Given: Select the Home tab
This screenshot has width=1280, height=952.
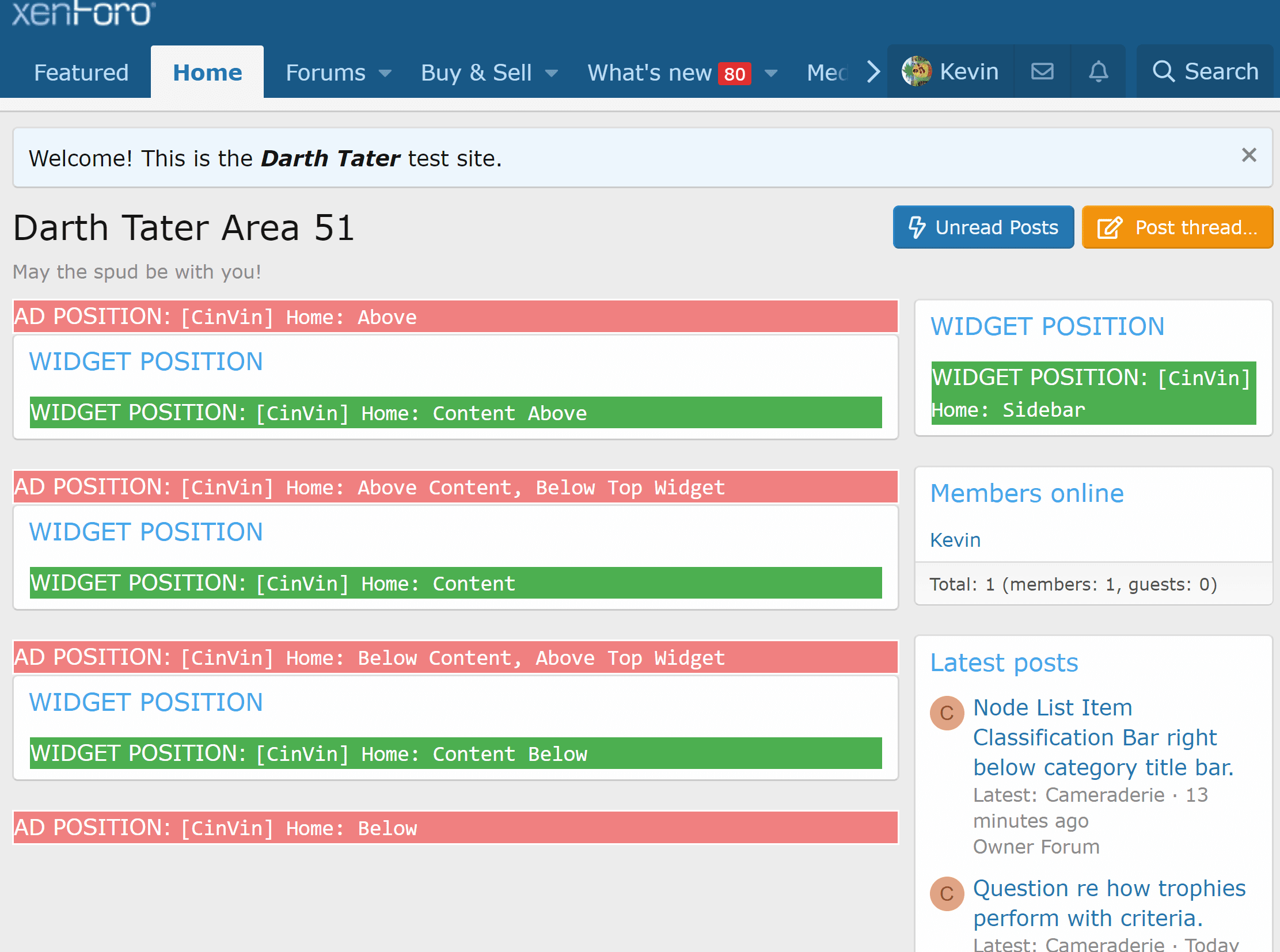Looking at the screenshot, I should click(207, 73).
